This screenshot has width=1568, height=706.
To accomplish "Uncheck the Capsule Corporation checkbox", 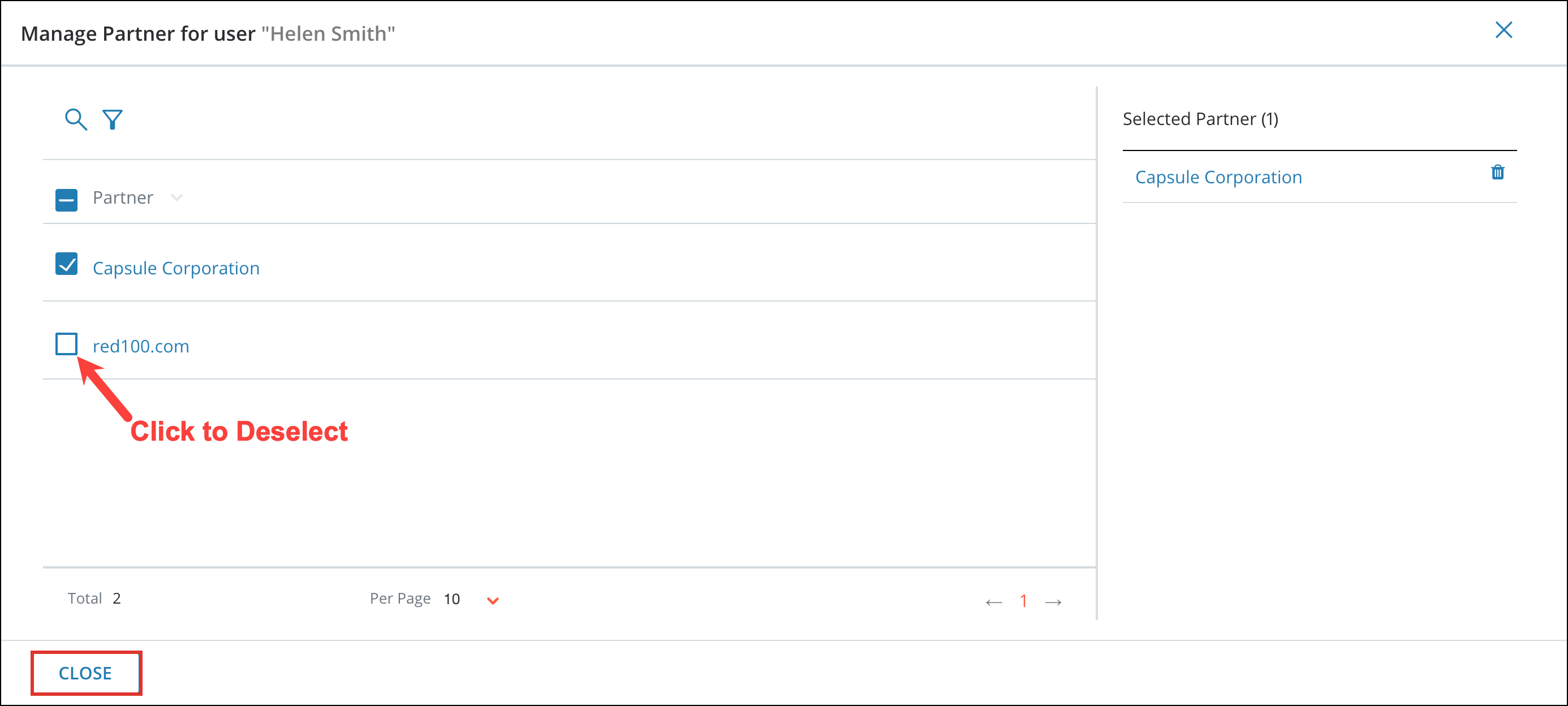I will pyautogui.click(x=66, y=264).
